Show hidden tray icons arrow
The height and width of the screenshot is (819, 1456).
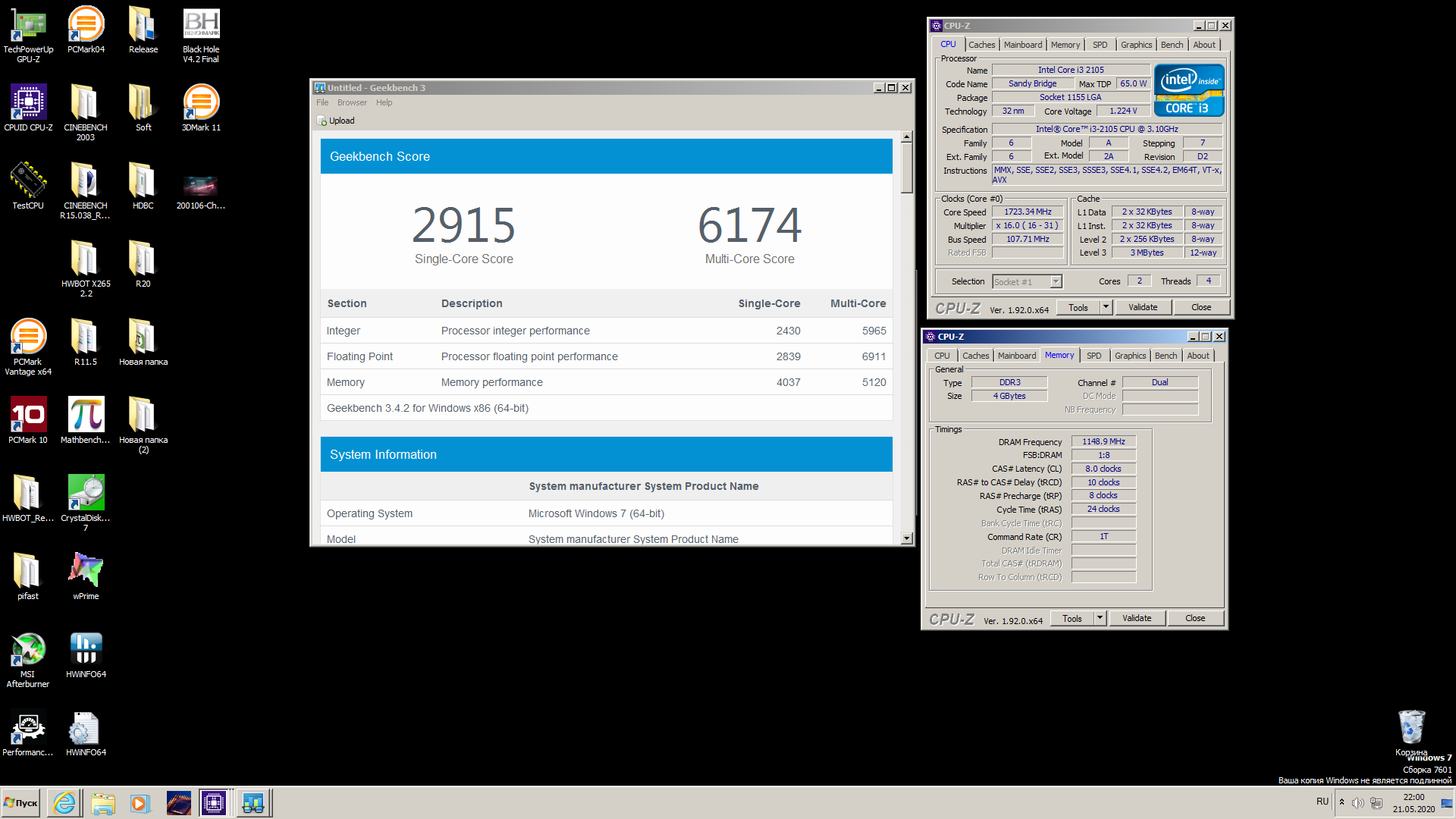[x=1341, y=802]
